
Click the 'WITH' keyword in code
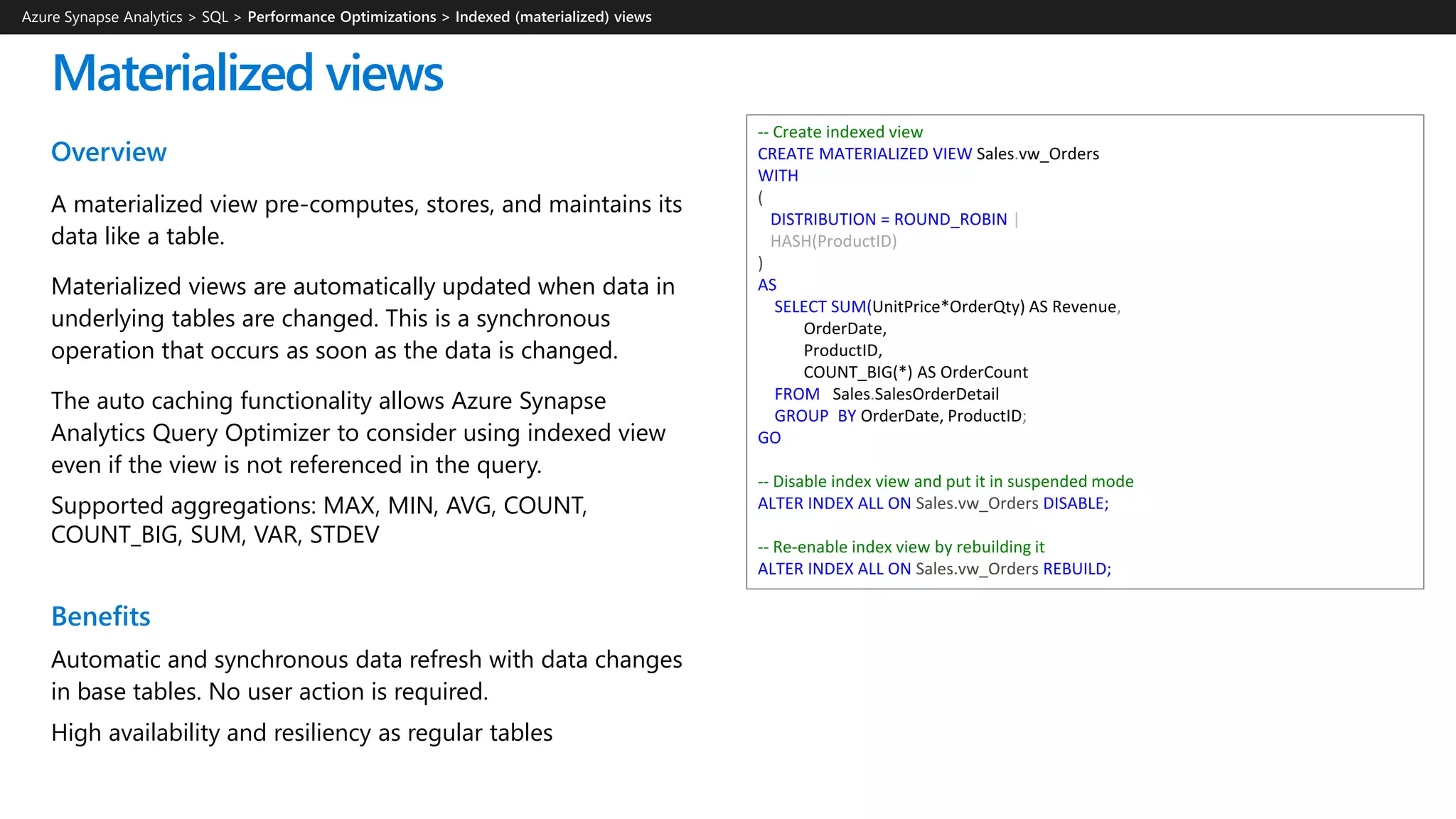pos(778,176)
